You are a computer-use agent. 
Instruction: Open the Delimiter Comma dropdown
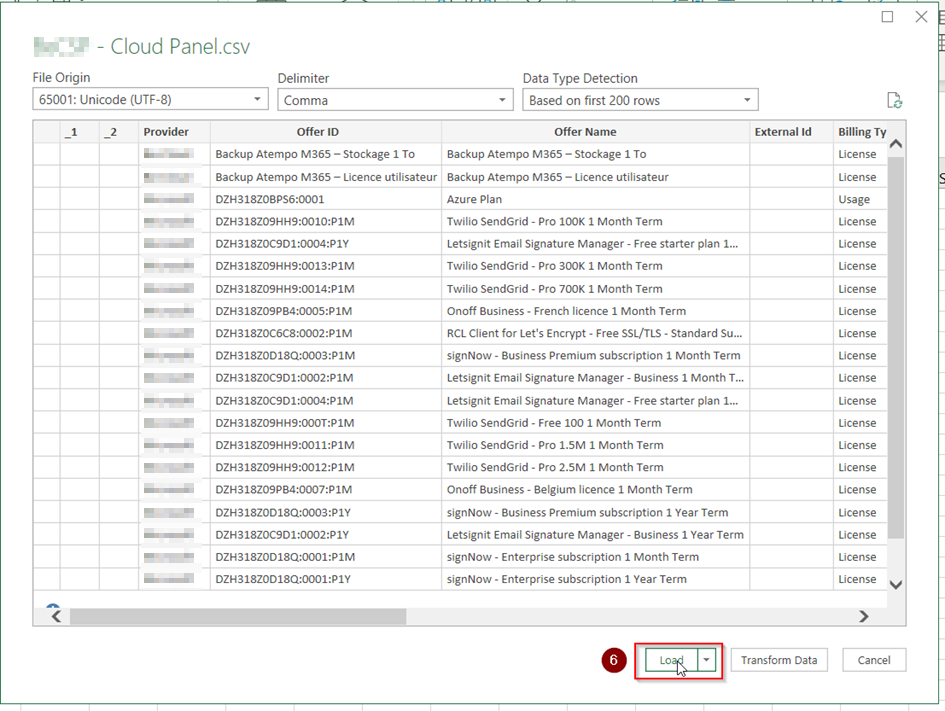click(395, 100)
